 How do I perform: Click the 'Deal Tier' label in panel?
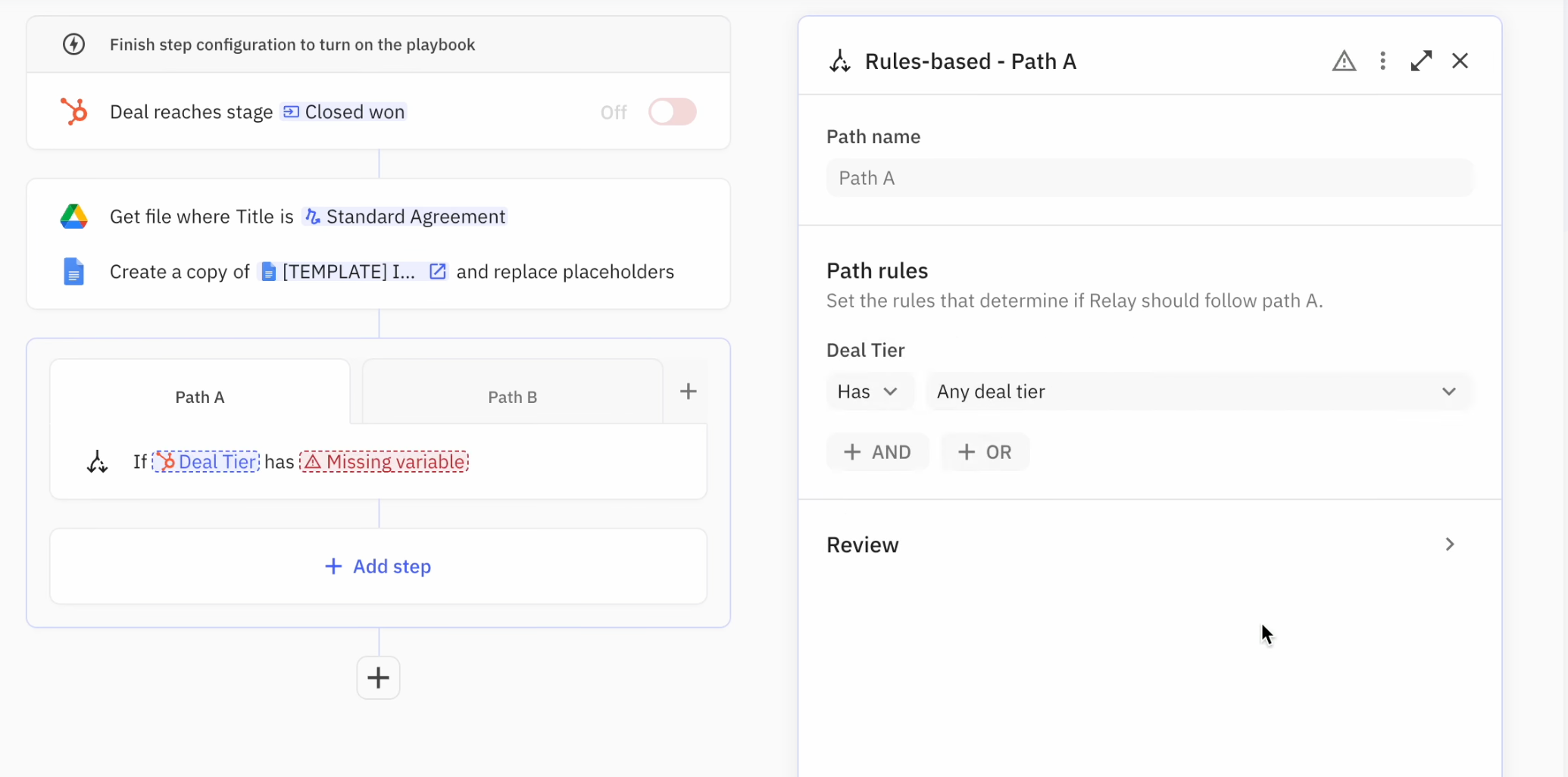click(865, 350)
